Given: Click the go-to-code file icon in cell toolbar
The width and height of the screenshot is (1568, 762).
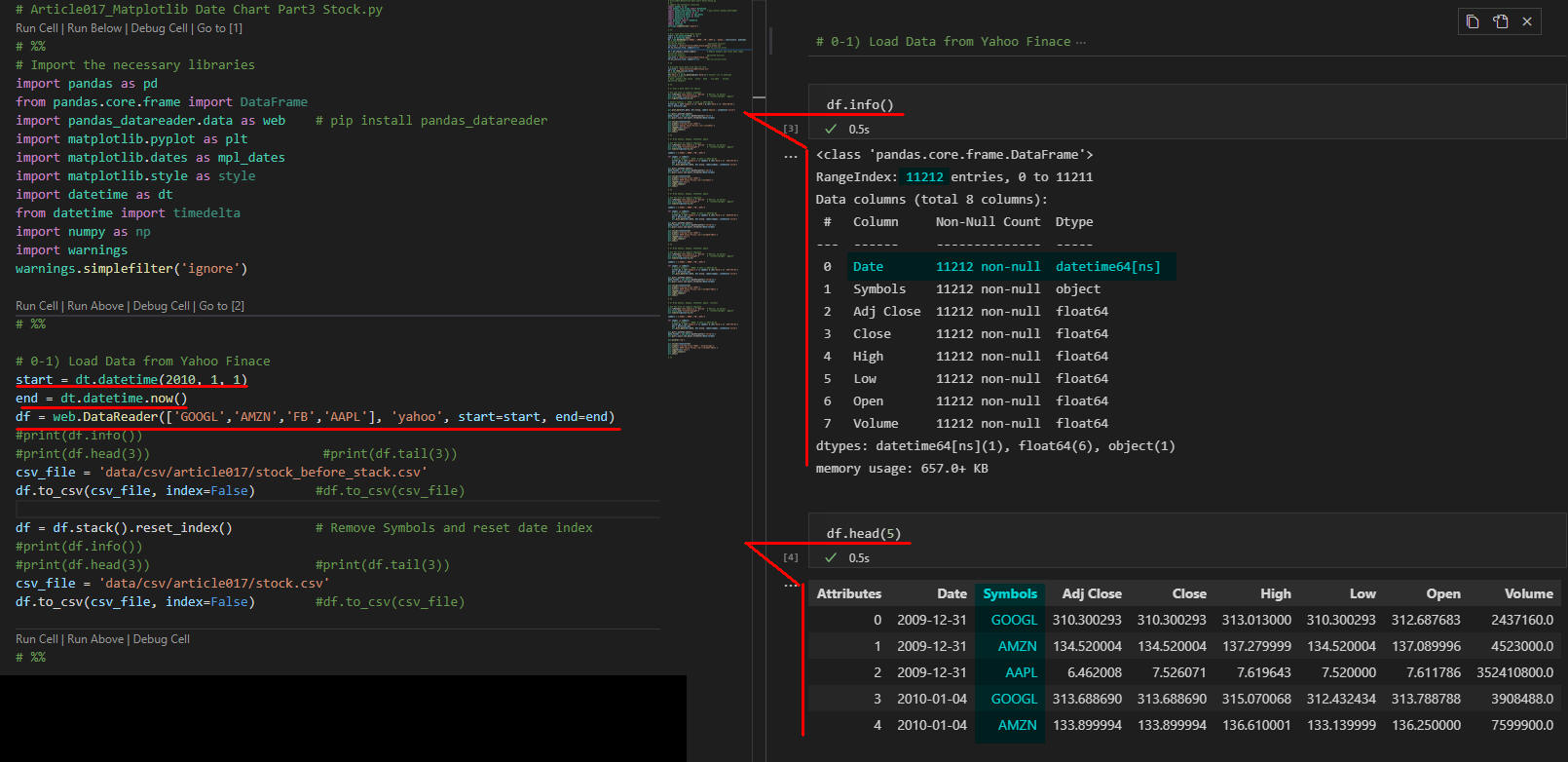Looking at the screenshot, I should [x=1501, y=21].
